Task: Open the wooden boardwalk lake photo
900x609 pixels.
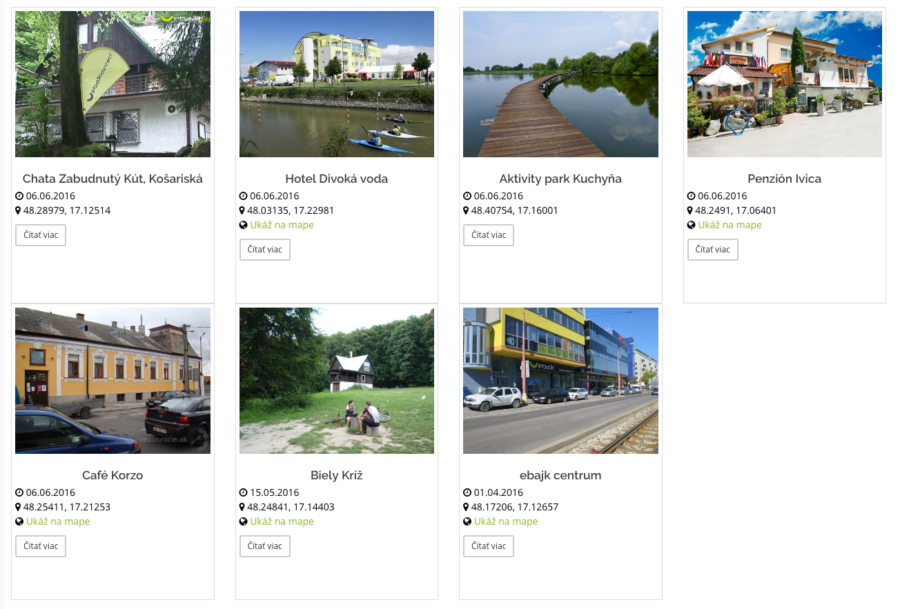Action: tap(561, 84)
